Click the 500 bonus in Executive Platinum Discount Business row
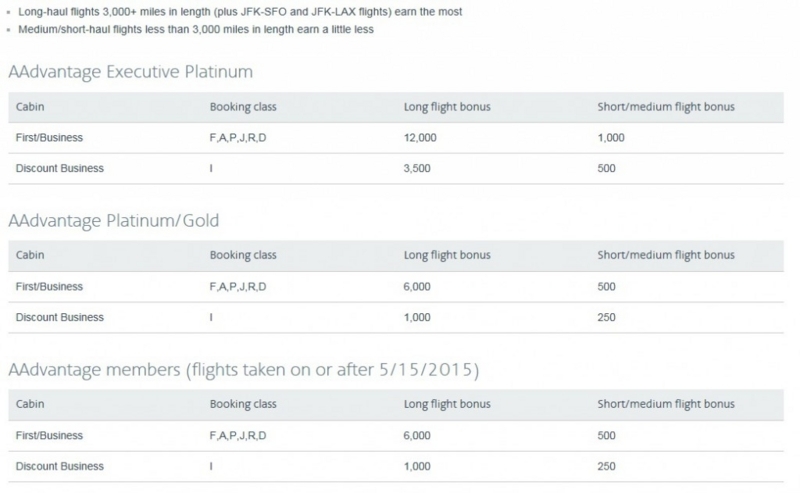800x493 pixels. (x=606, y=168)
